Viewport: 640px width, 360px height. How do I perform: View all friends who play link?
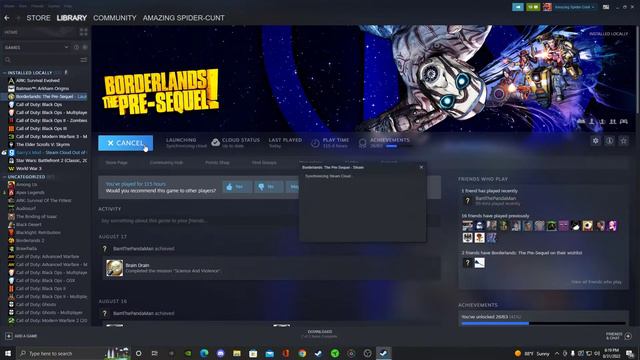(x=596, y=282)
